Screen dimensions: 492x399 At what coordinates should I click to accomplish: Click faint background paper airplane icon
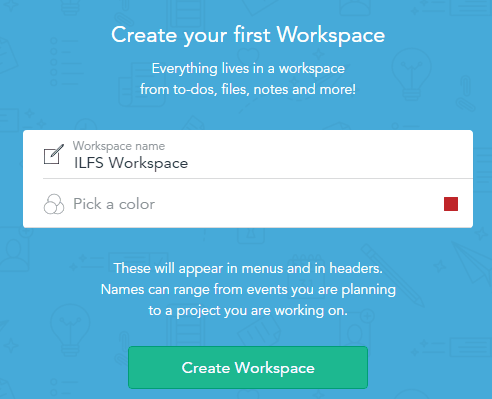point(472,263)
